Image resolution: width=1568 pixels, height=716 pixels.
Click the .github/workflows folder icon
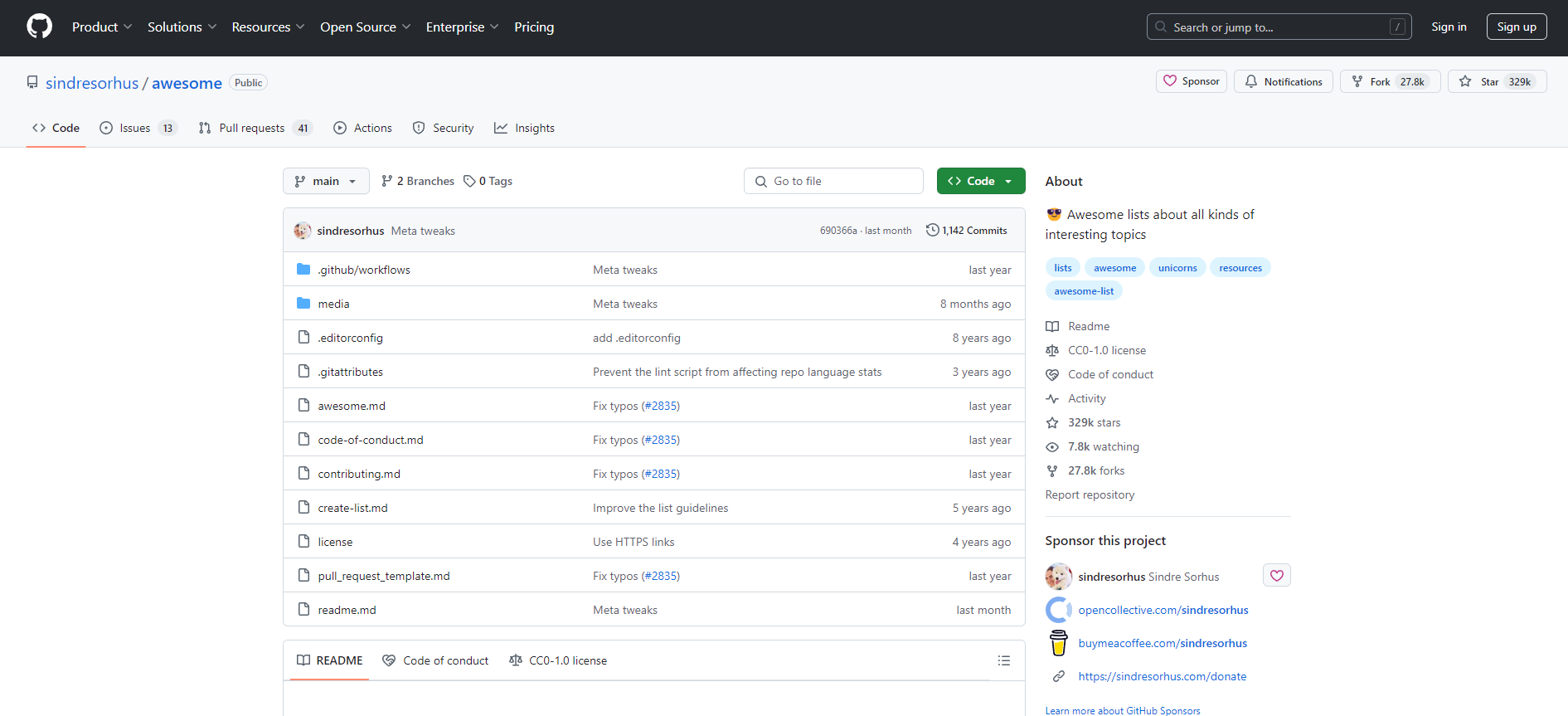(303, 269)
